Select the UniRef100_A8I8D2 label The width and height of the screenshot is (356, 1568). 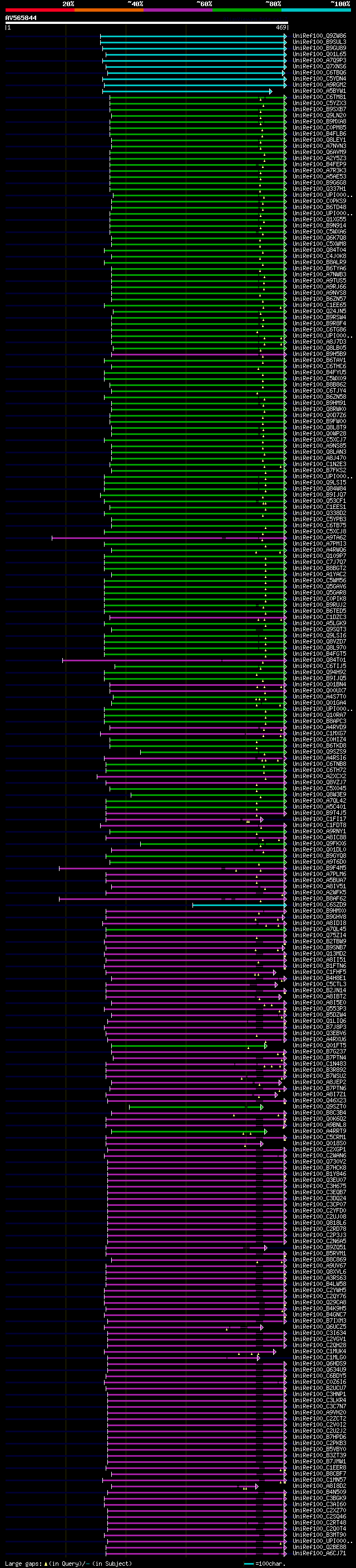(319, 1486)
